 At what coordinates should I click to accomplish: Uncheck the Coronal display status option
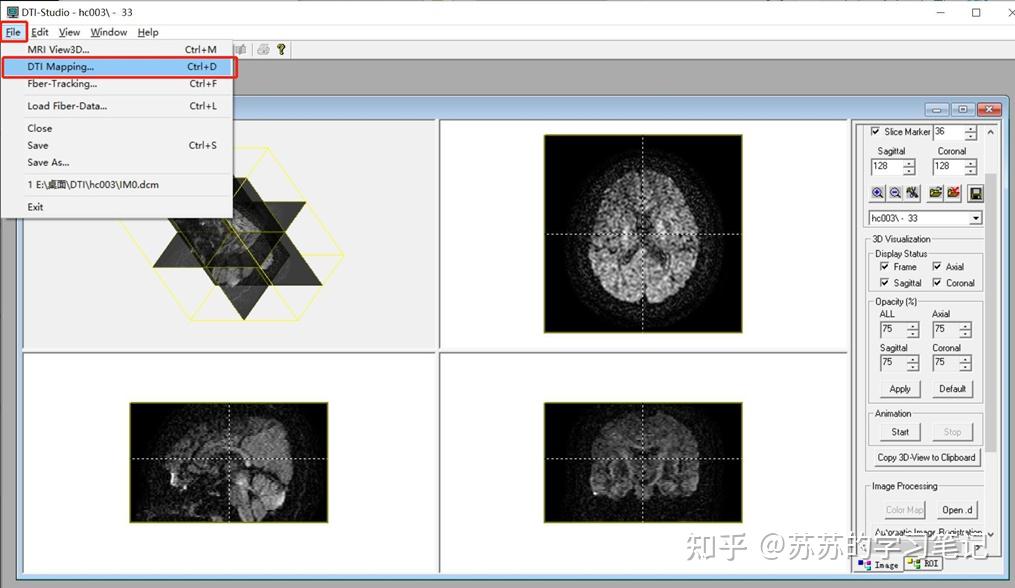(936, 283)
